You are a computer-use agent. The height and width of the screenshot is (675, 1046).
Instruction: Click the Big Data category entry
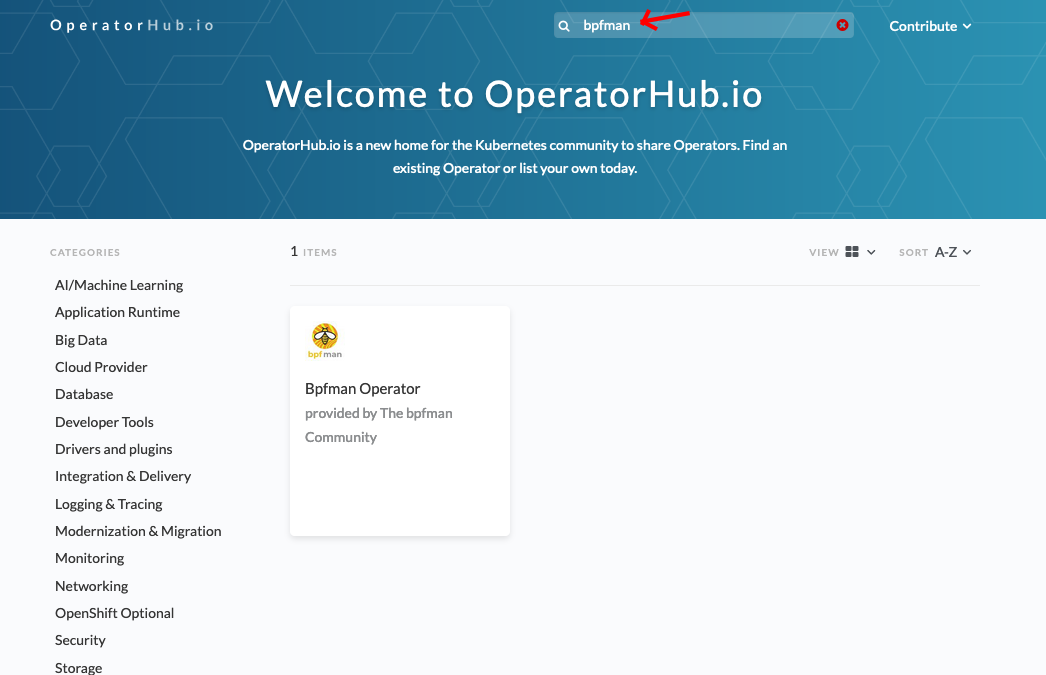81,339
